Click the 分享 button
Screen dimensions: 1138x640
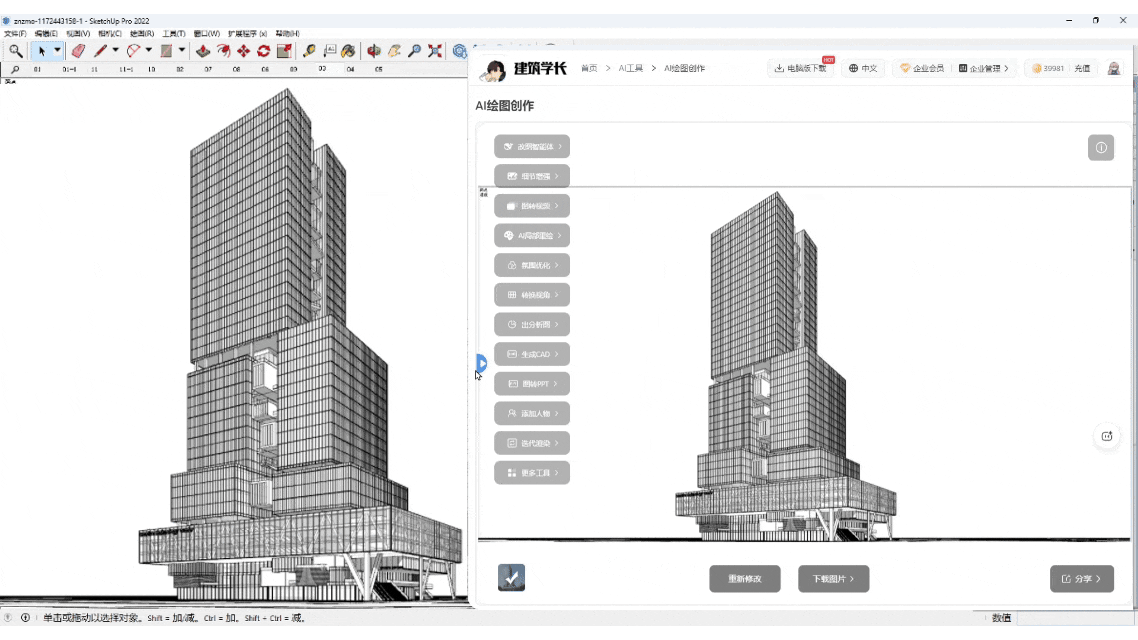pyautogui.click(x=1081, y=579)
